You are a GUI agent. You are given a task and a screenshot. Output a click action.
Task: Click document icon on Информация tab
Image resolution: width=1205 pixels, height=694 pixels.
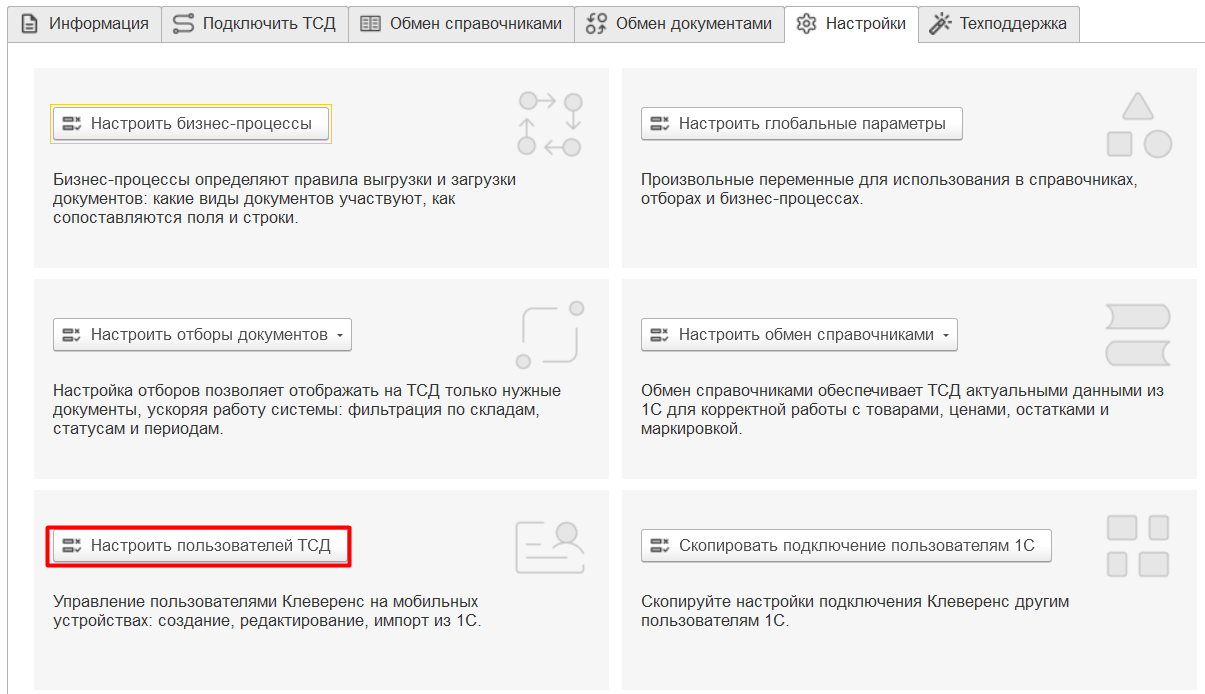(x=29, y=23)
